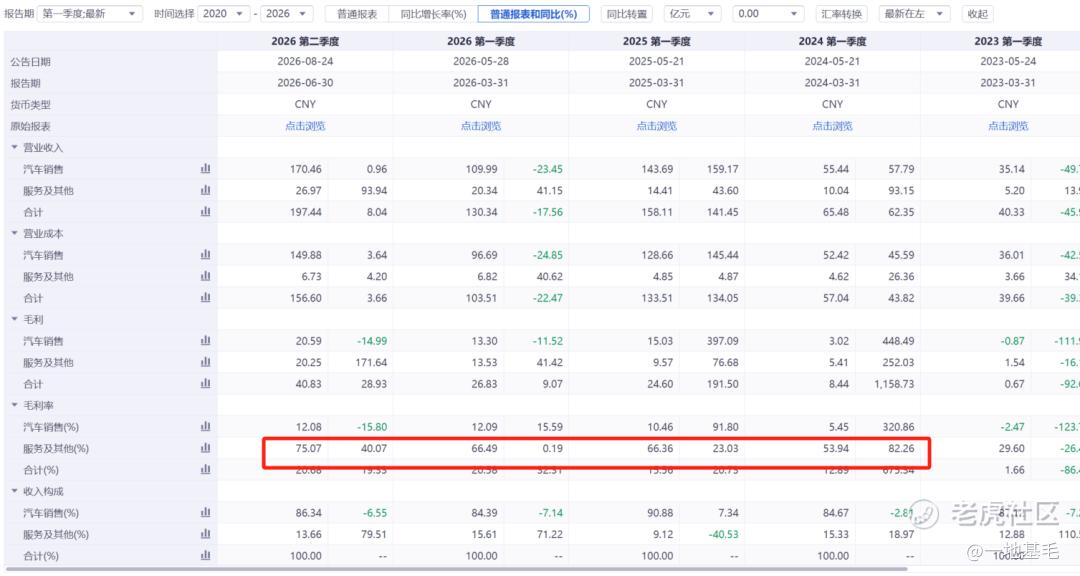The image size is (1080, 576).
Task: Open chart icon for 汽车销售 revenue row
Action: 205,169
